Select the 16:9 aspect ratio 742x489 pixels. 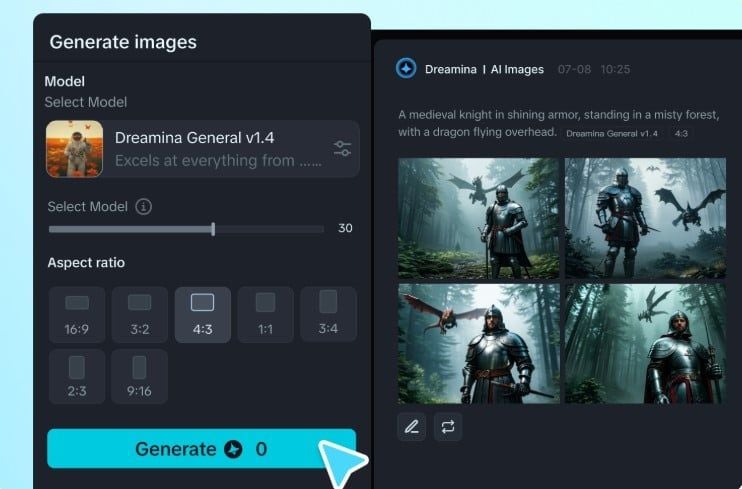pyautogui.click(x=77, y=315)
